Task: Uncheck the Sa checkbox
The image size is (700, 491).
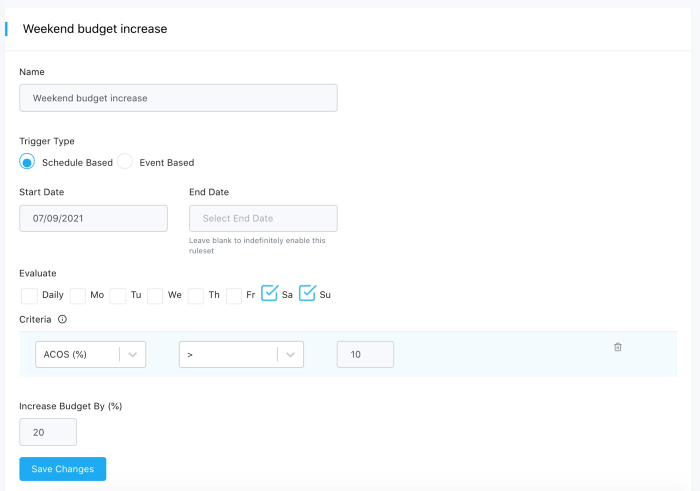Action: 269,293
